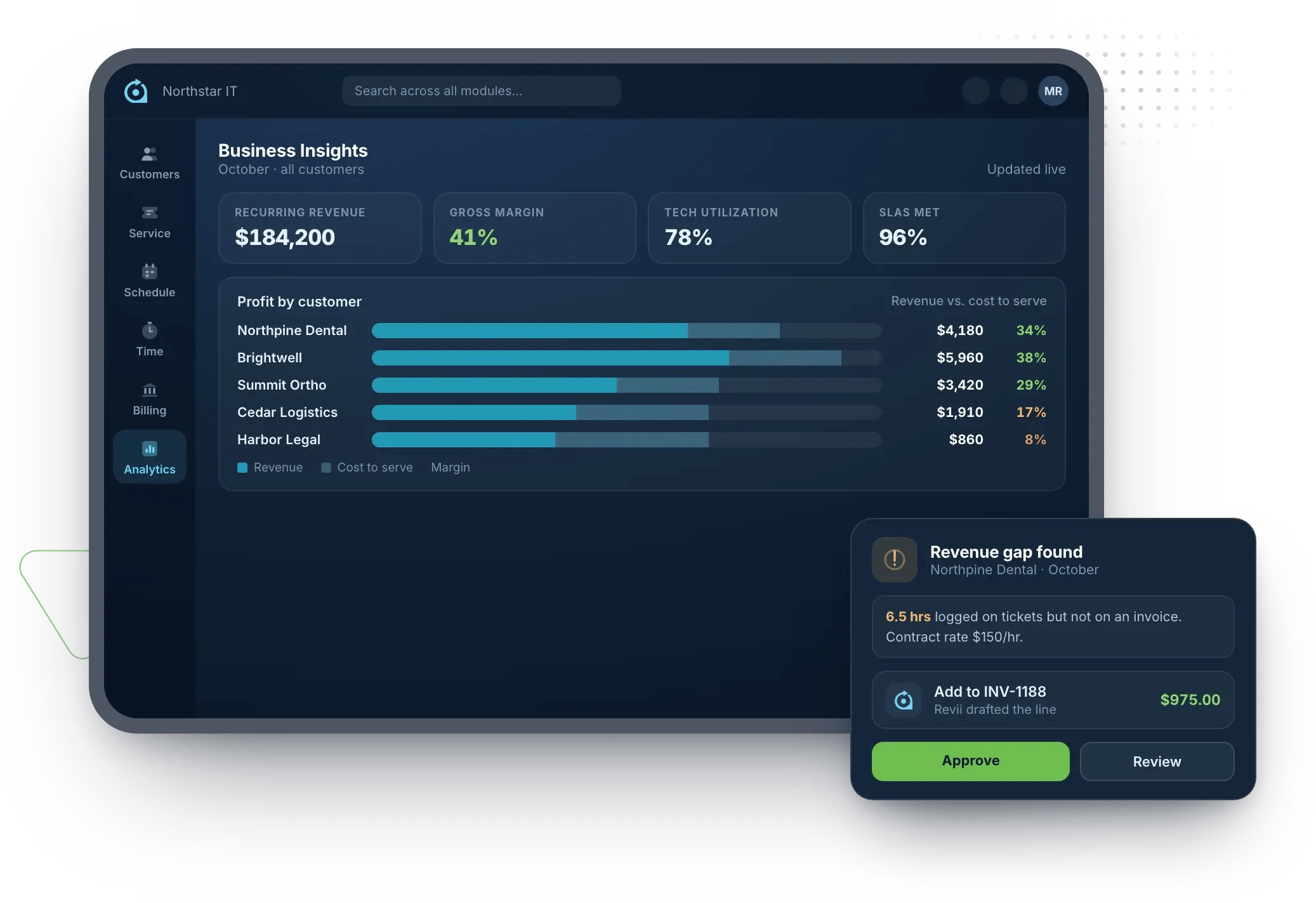Click the Business Insights heading
This screenshot has width=1316, height=903.
293,150
